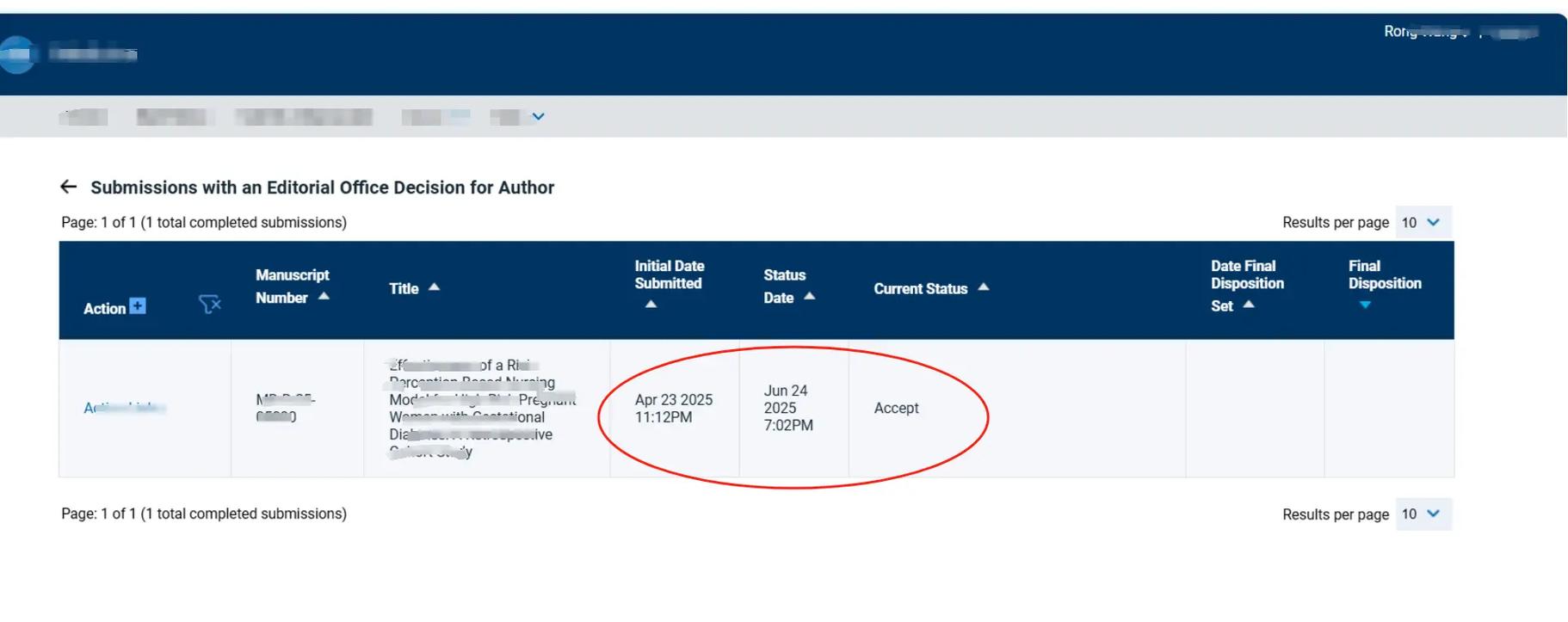Select the Apr 23 2025 11:12PM cell
The width and height of the screenshot is (1568, 622).
point(674,409)
